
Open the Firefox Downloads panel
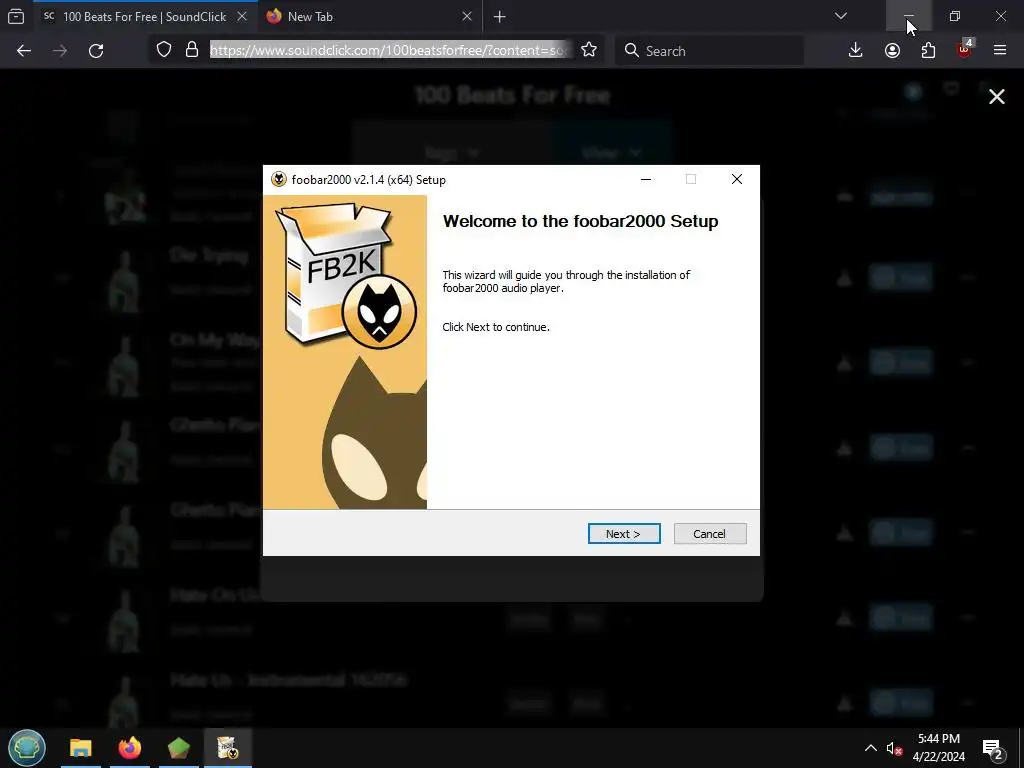coord(856,50)
